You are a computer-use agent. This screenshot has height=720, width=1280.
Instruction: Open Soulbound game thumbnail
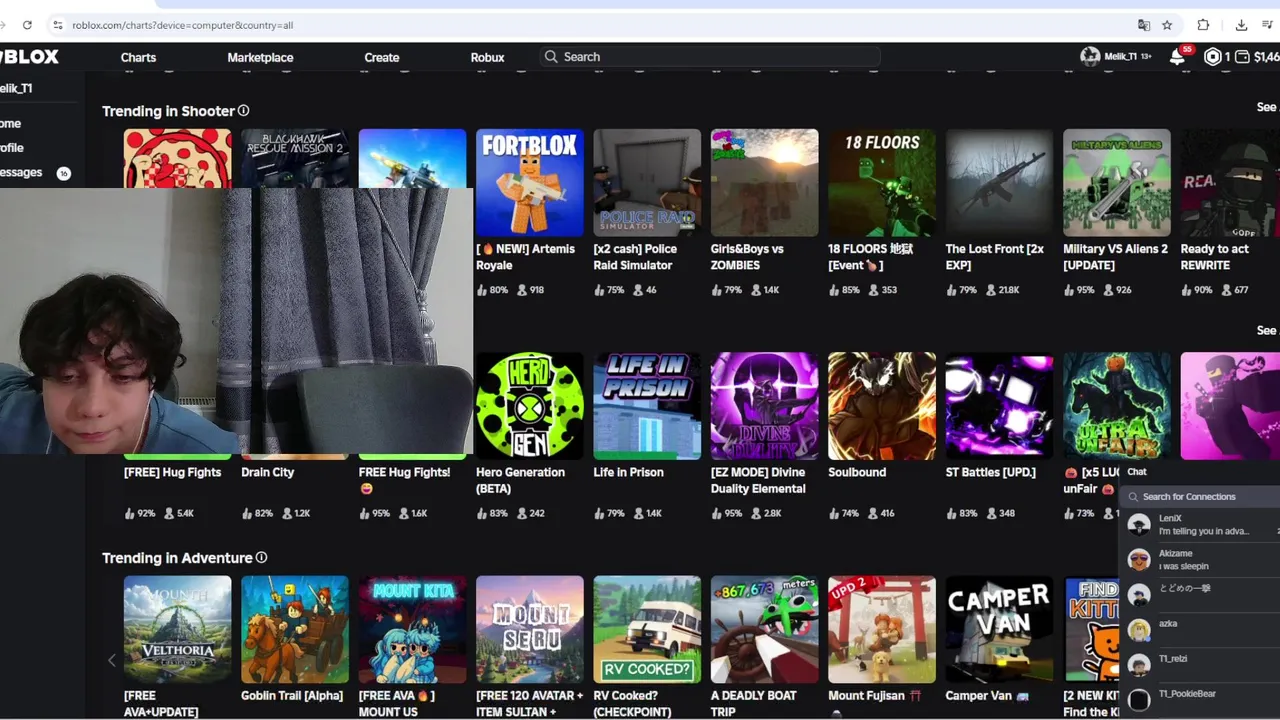click(x=882, y=405)
